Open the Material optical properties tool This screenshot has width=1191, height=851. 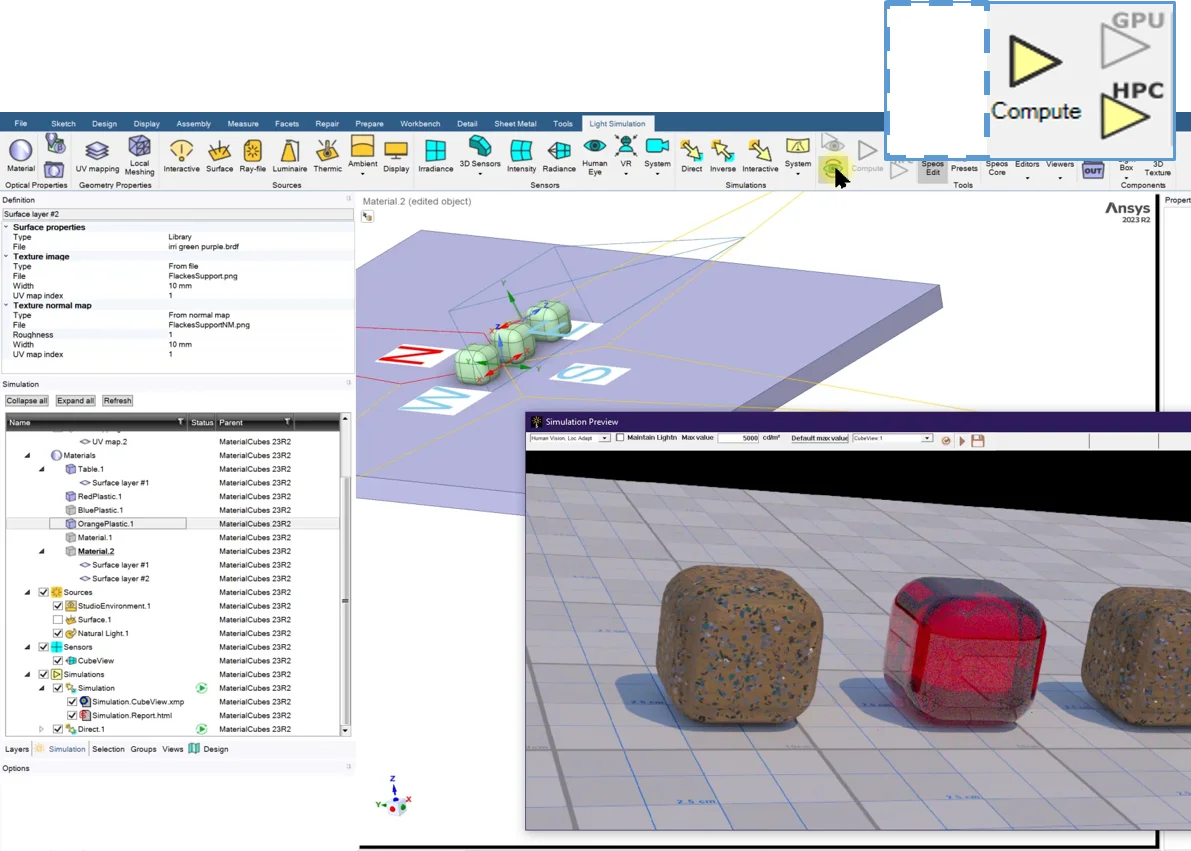pos(21,155)
